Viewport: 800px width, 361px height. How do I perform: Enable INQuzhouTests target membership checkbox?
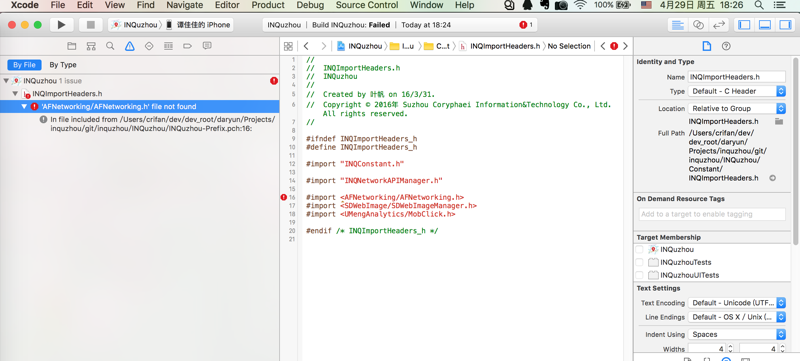[639, 262]
